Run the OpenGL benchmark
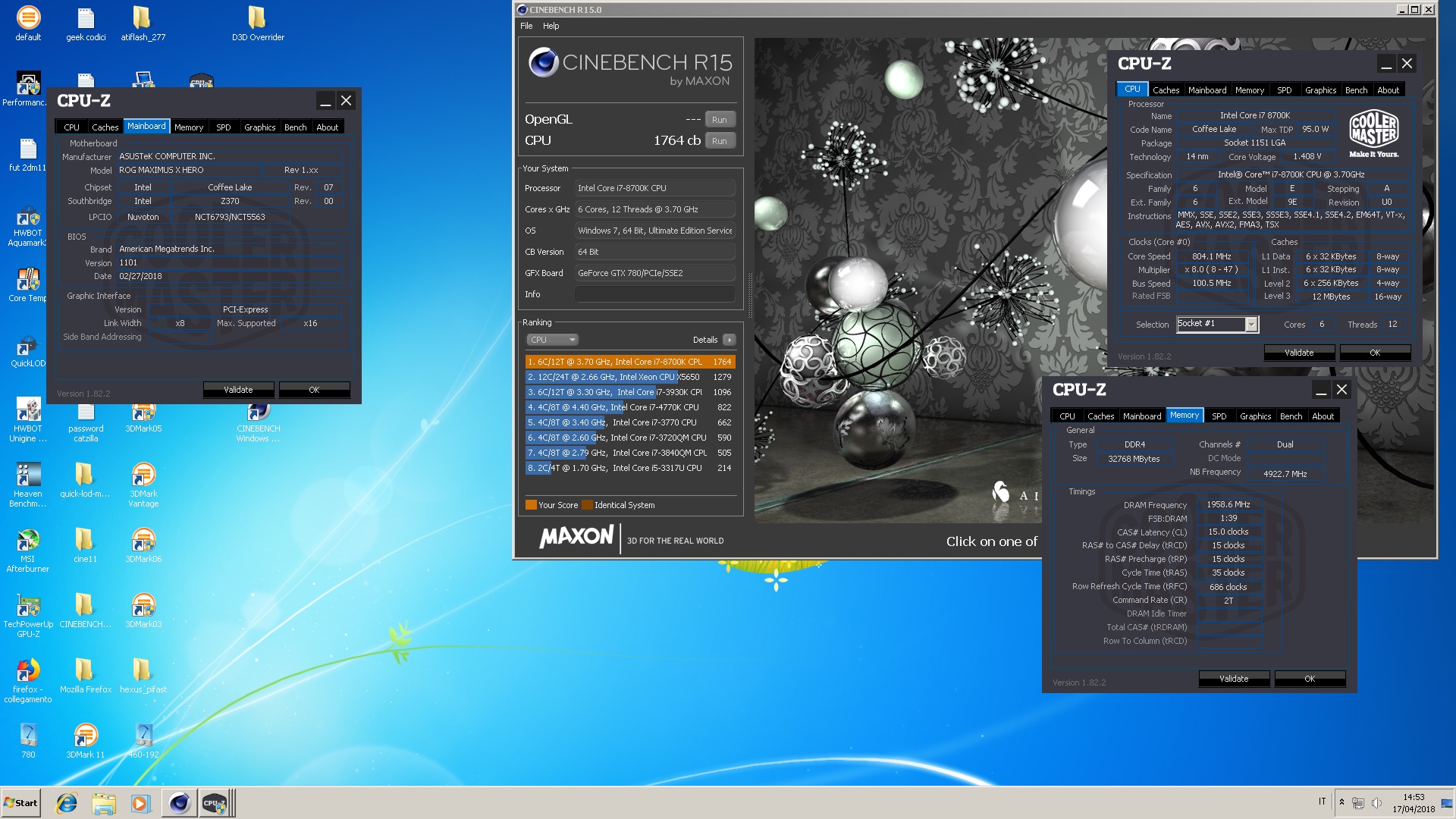 [x=720, y=120]
